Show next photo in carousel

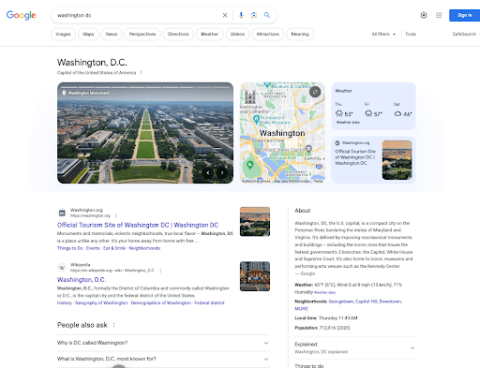tap(222, 173)
